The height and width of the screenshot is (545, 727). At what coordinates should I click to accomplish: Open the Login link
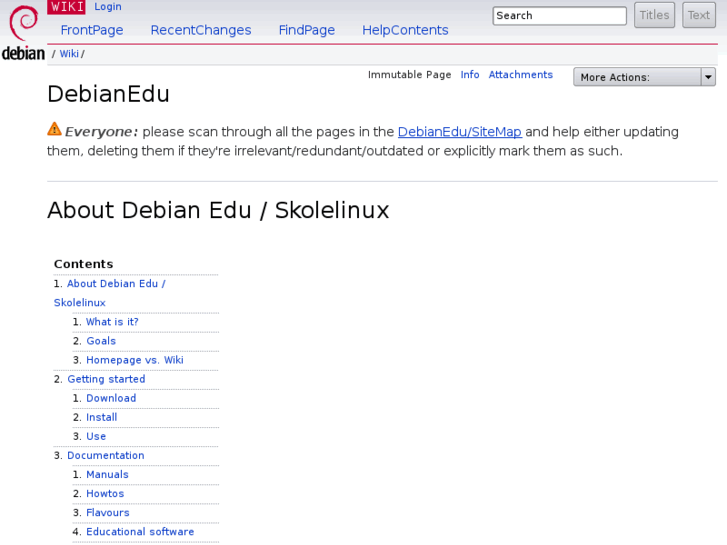click(108, 7)
